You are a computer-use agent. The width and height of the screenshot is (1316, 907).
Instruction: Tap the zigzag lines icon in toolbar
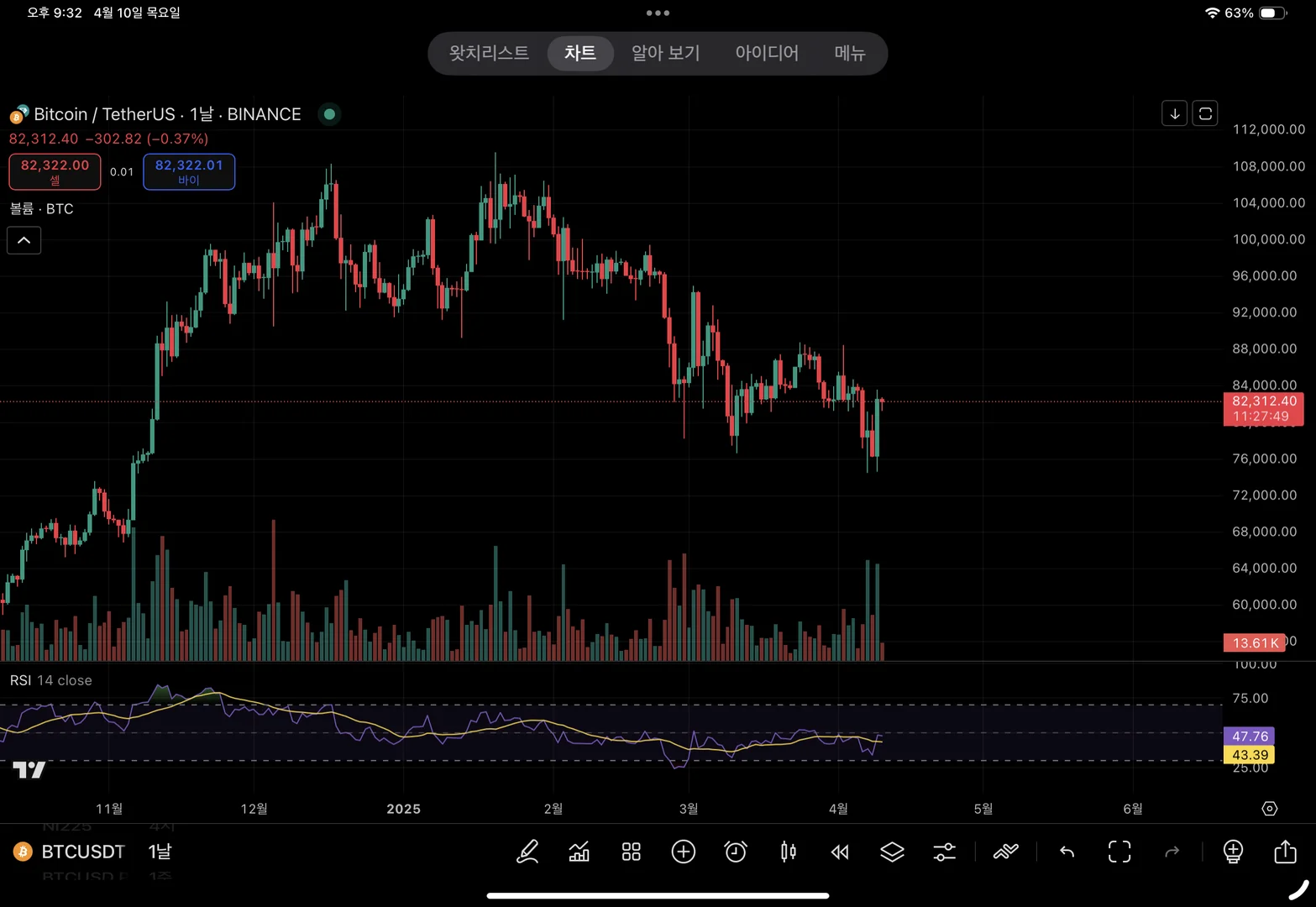[x=1005, y=852]
